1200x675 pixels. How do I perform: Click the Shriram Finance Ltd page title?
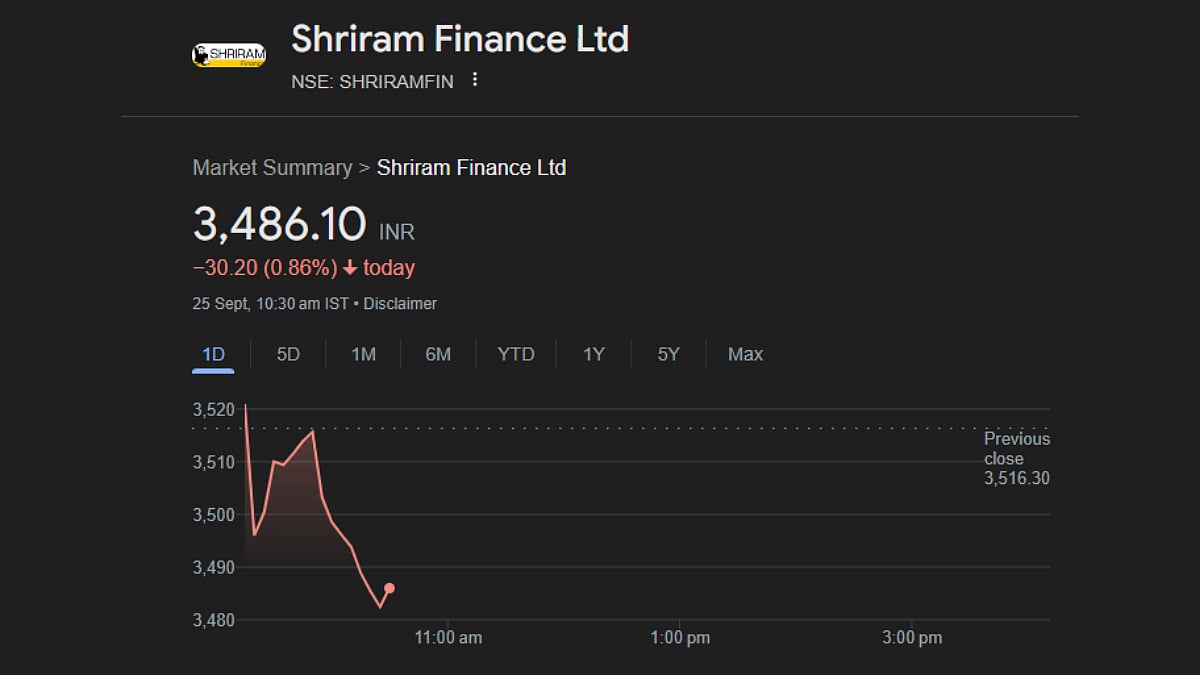click(x=460, y=40)
